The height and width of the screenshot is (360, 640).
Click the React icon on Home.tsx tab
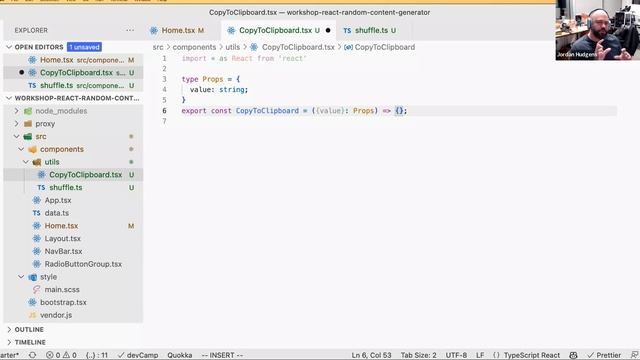pos(153,30)
